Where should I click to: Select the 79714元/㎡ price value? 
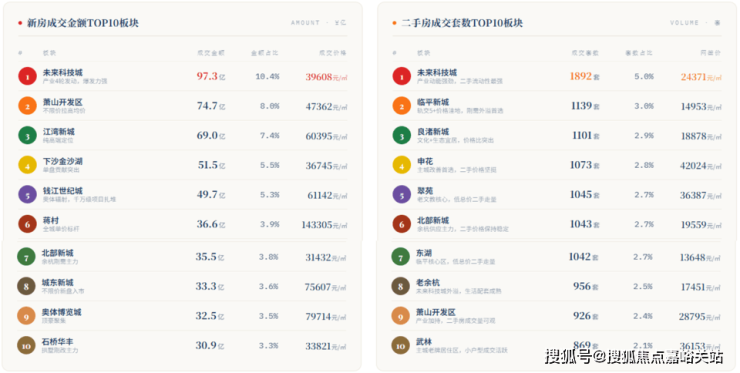(326, 317)
